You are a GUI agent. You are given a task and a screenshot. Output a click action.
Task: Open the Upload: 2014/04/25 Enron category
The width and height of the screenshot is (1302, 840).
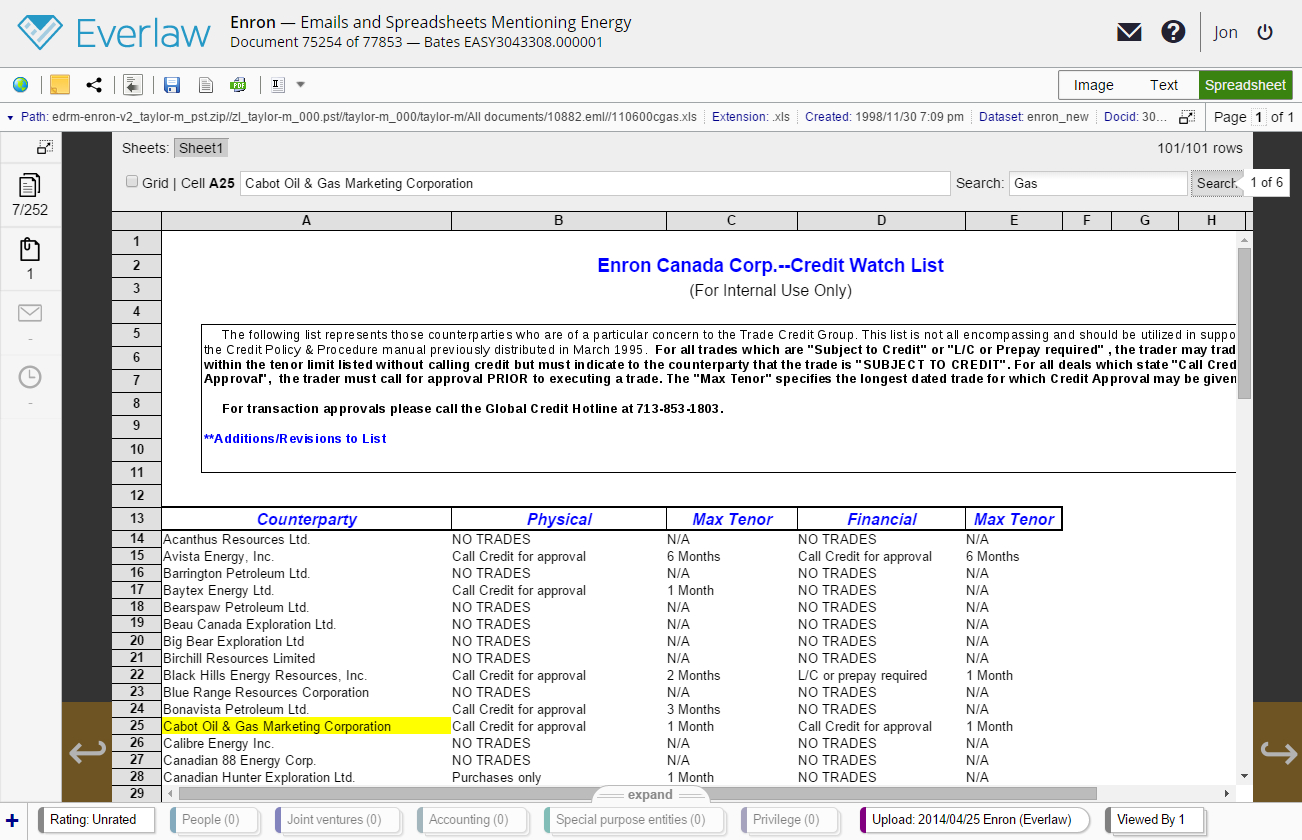point(974,819)
